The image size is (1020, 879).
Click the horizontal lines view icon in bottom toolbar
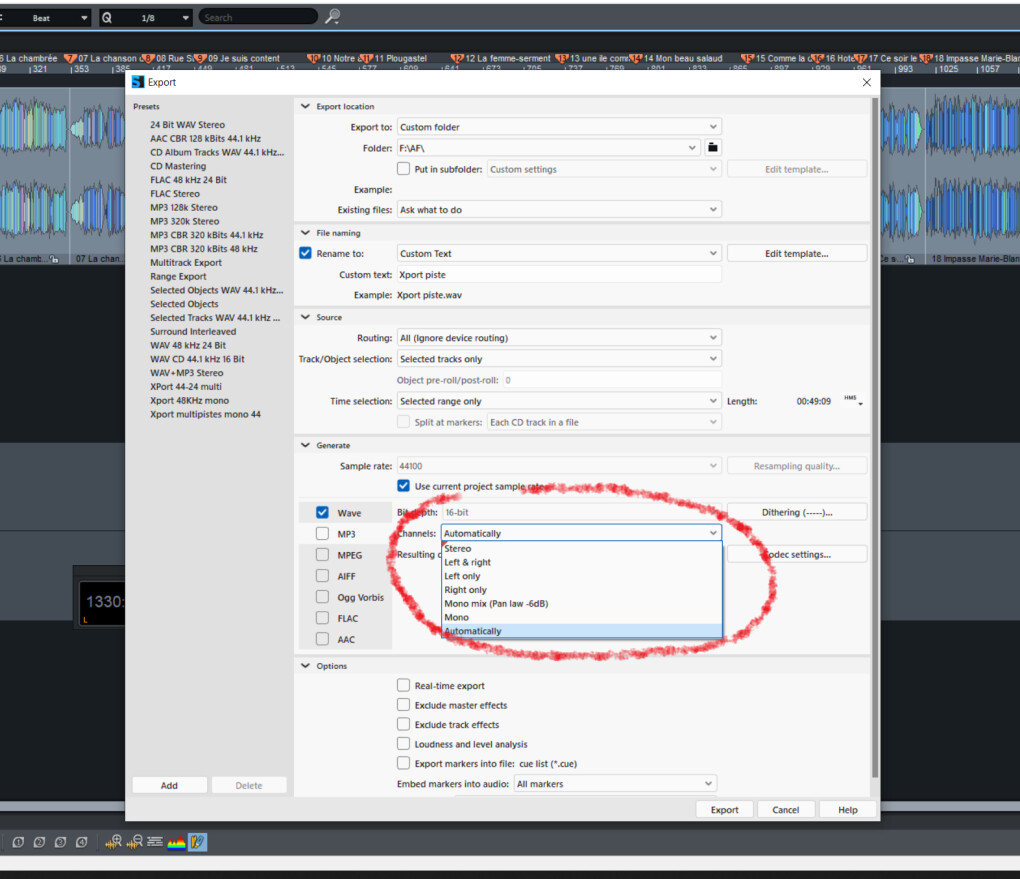(155, 841)
